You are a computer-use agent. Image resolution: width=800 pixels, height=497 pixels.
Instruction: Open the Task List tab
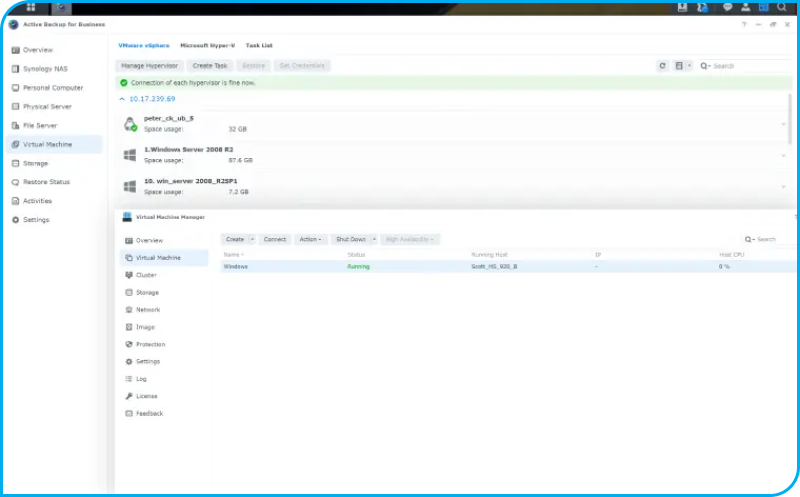259,45
